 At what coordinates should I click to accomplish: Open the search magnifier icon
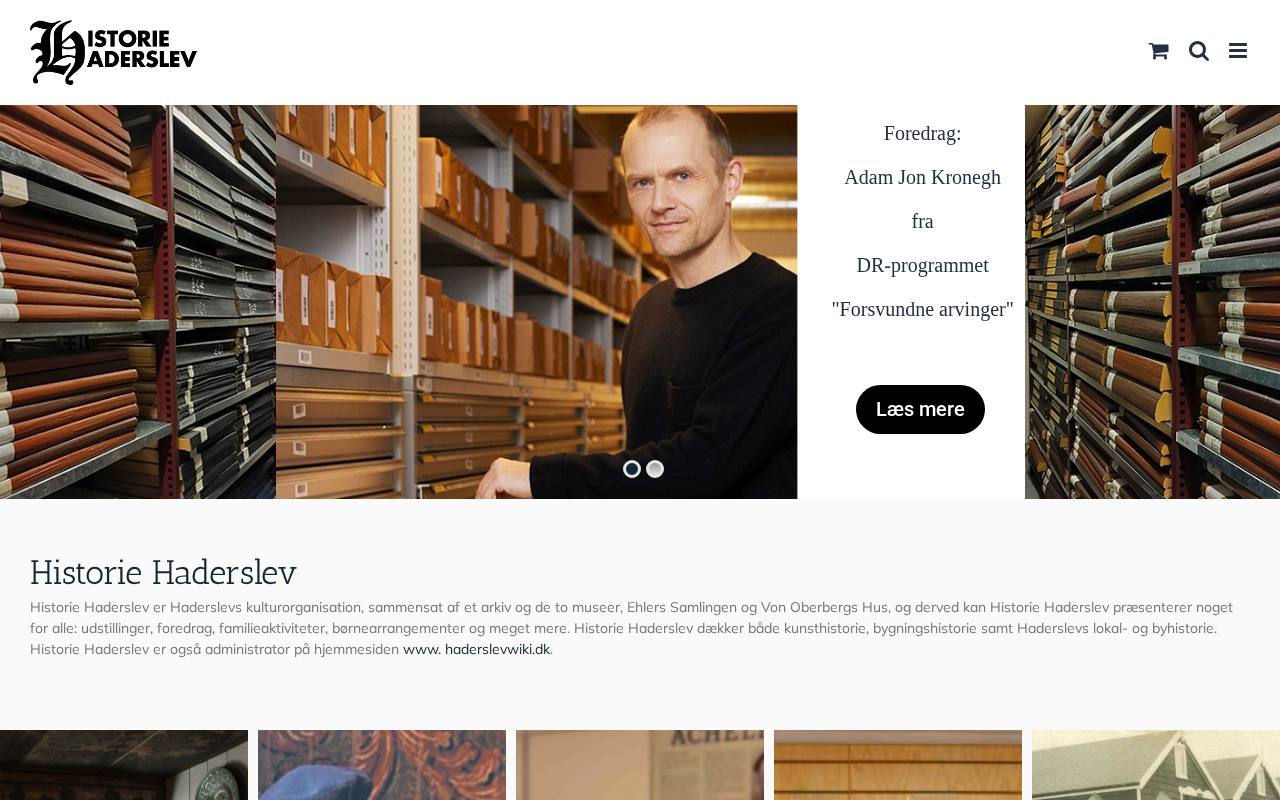[1199, 51]
